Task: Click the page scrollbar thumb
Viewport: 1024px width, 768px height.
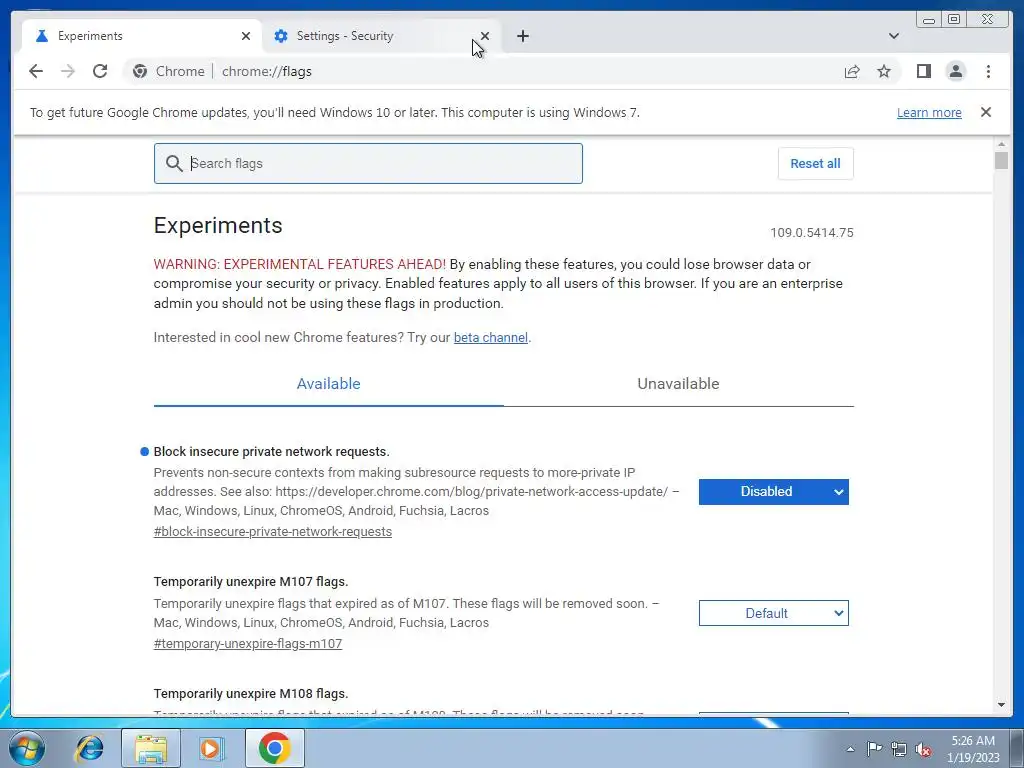Action: pos(1001,160)
